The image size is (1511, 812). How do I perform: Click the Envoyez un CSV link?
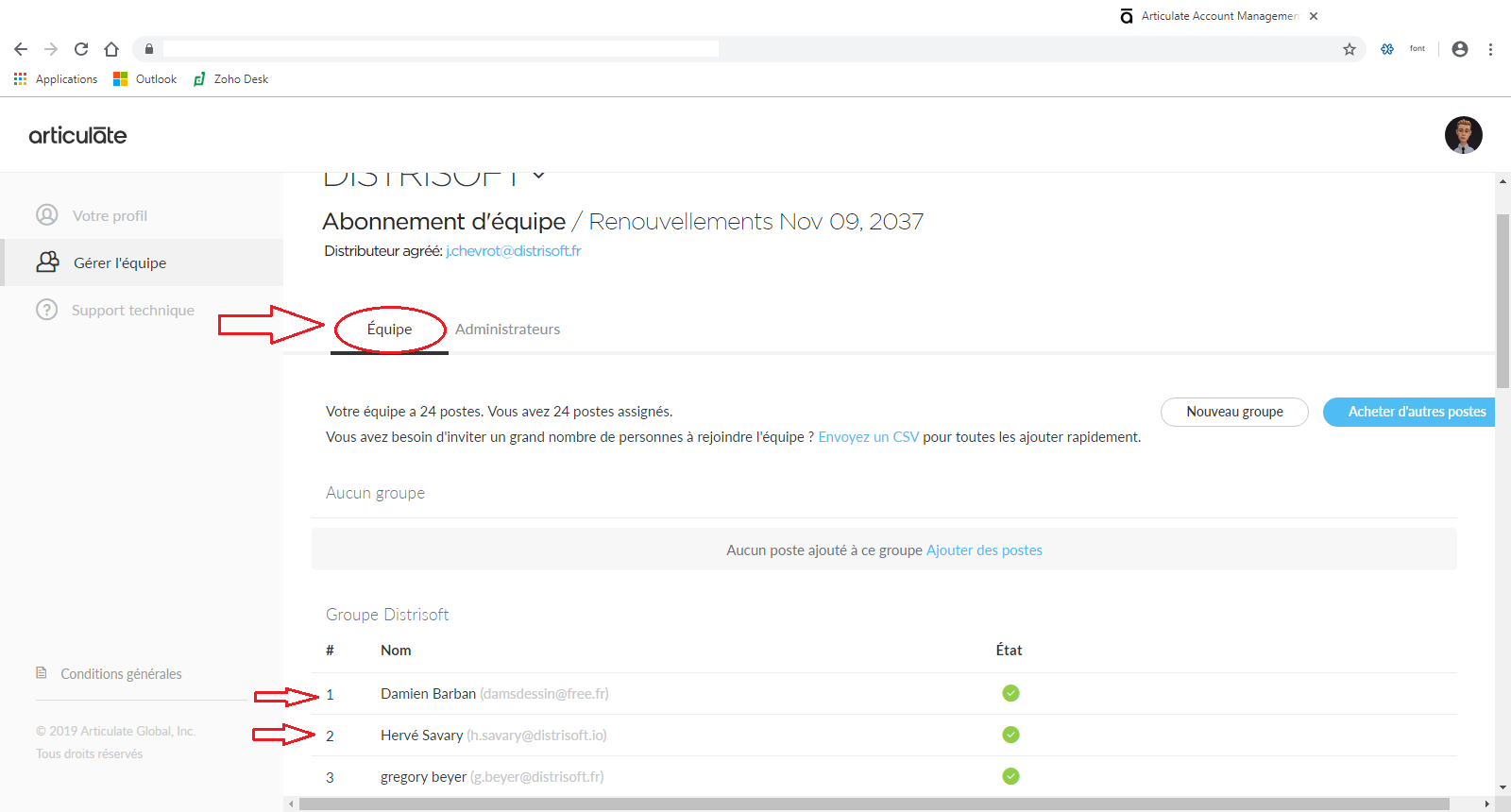(x=868, y=437)
